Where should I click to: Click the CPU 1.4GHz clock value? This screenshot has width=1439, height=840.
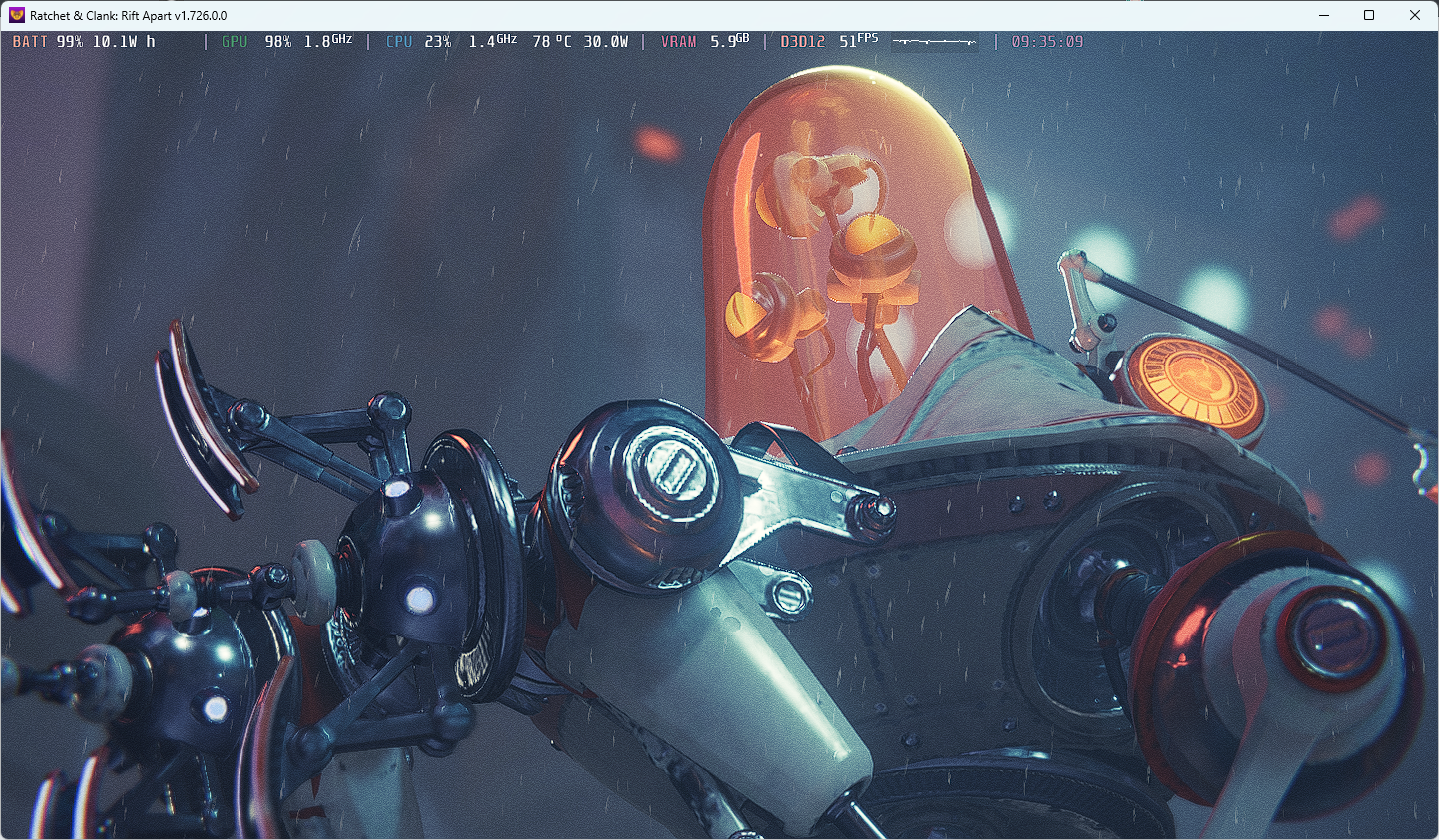pyautogui.click(x=493, y=41)
